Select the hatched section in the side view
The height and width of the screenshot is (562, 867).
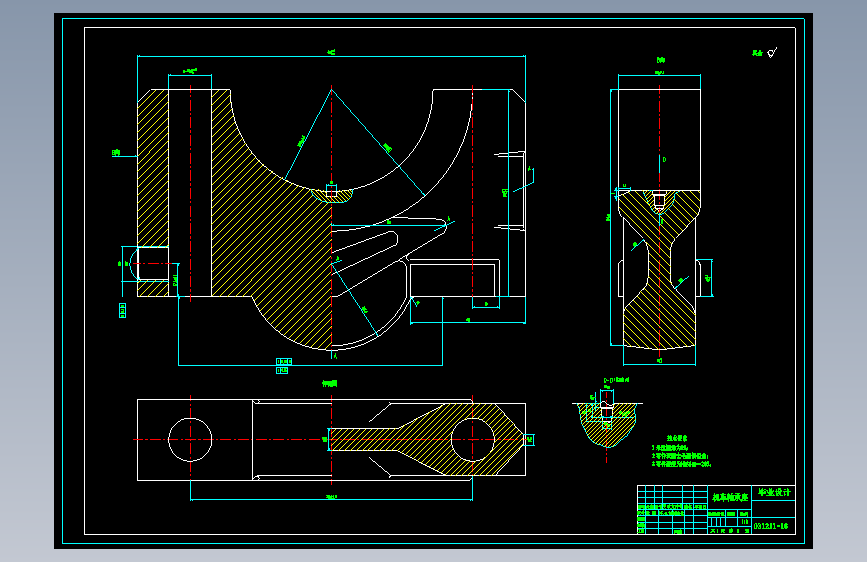659,270
